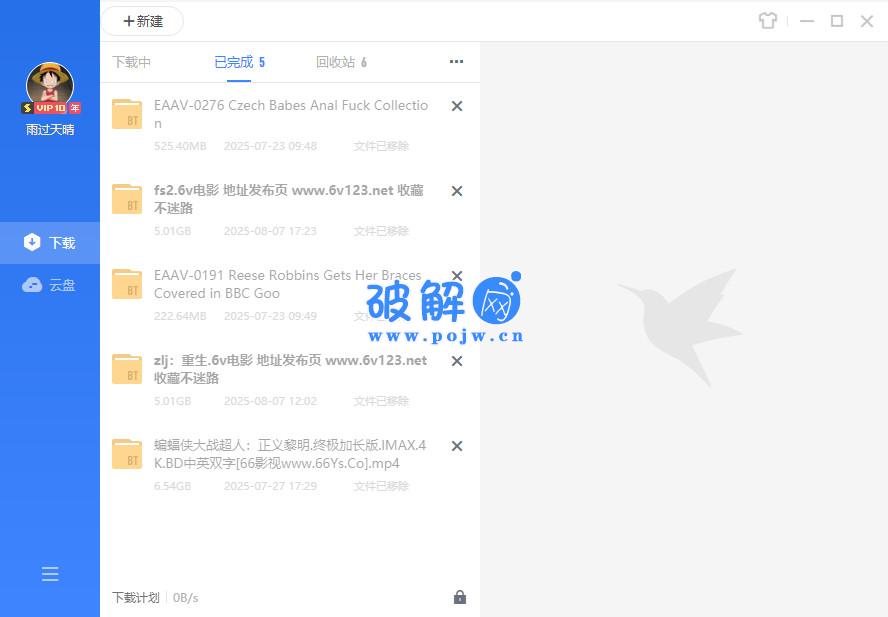The image size is (888, 617).
Task: Click the T-shirt skin/theme icon in titlebar
Action: [767, 20]
